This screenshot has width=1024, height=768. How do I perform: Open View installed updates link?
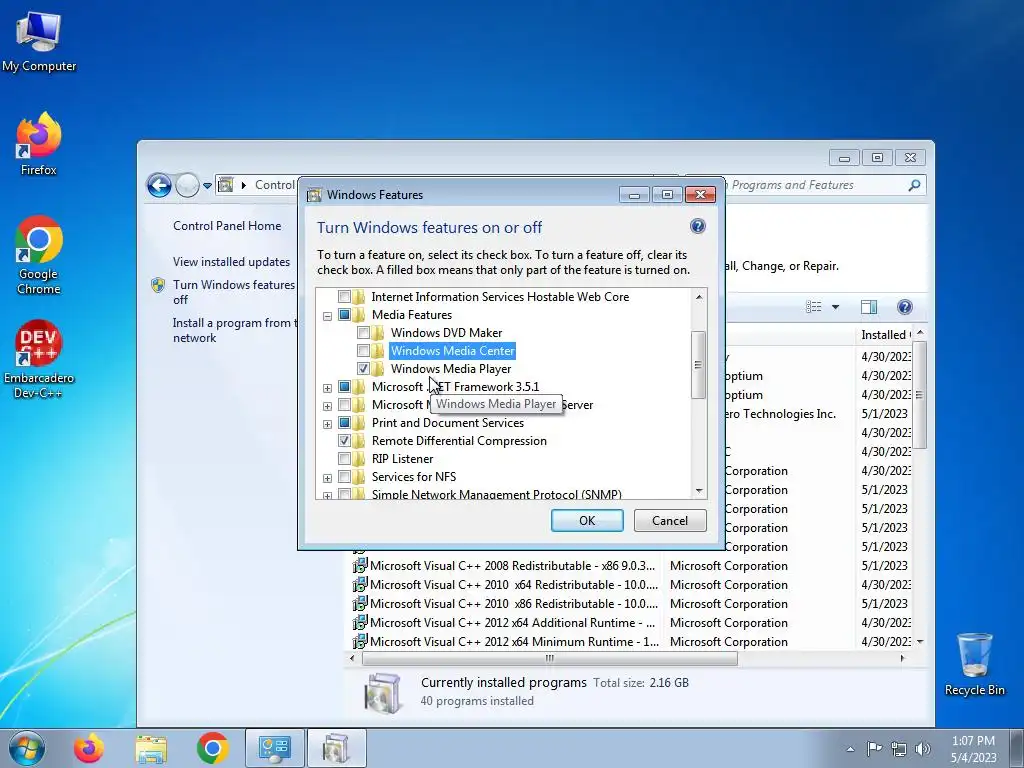[231, 262]
